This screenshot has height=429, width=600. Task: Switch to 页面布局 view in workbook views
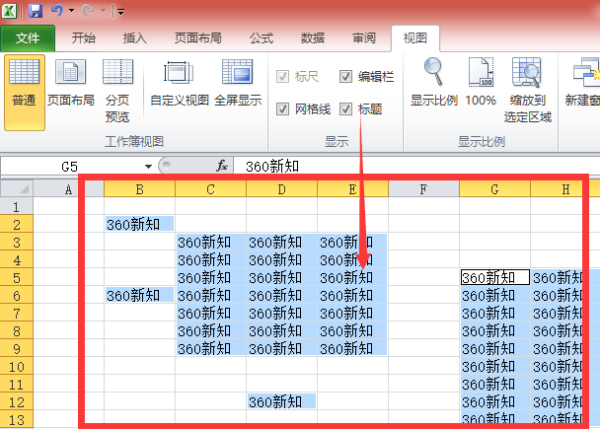[x=71, y=83]
